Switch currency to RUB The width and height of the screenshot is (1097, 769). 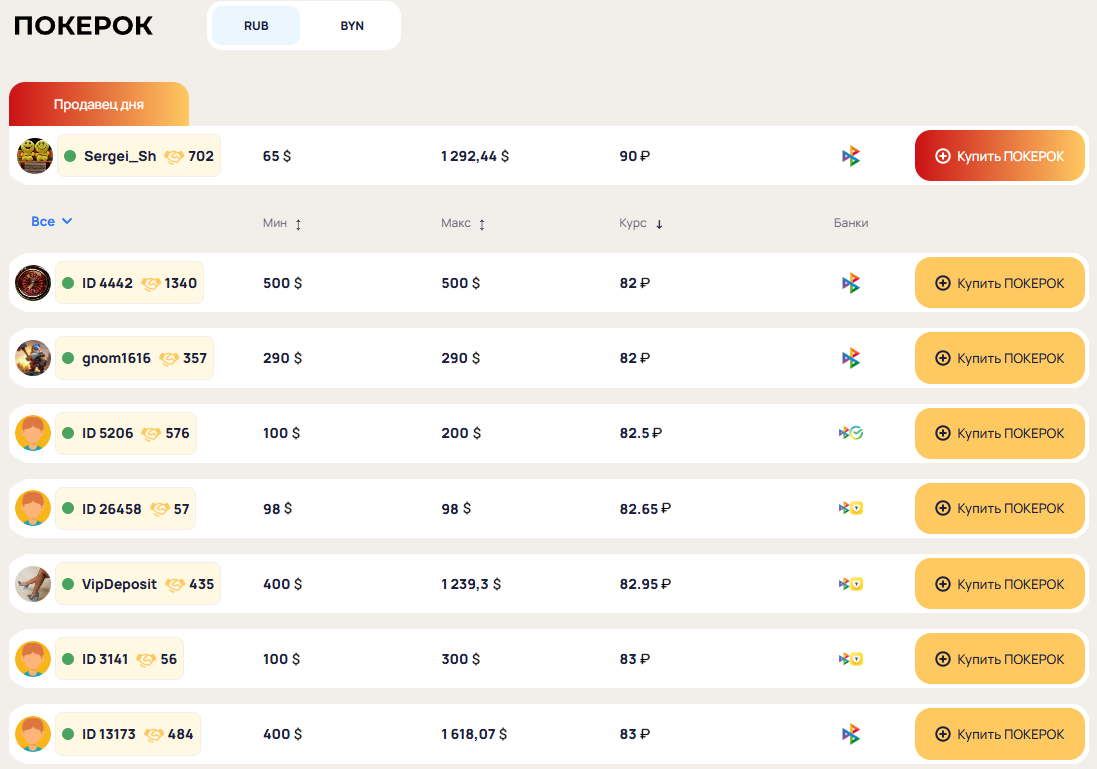point(256,26)
